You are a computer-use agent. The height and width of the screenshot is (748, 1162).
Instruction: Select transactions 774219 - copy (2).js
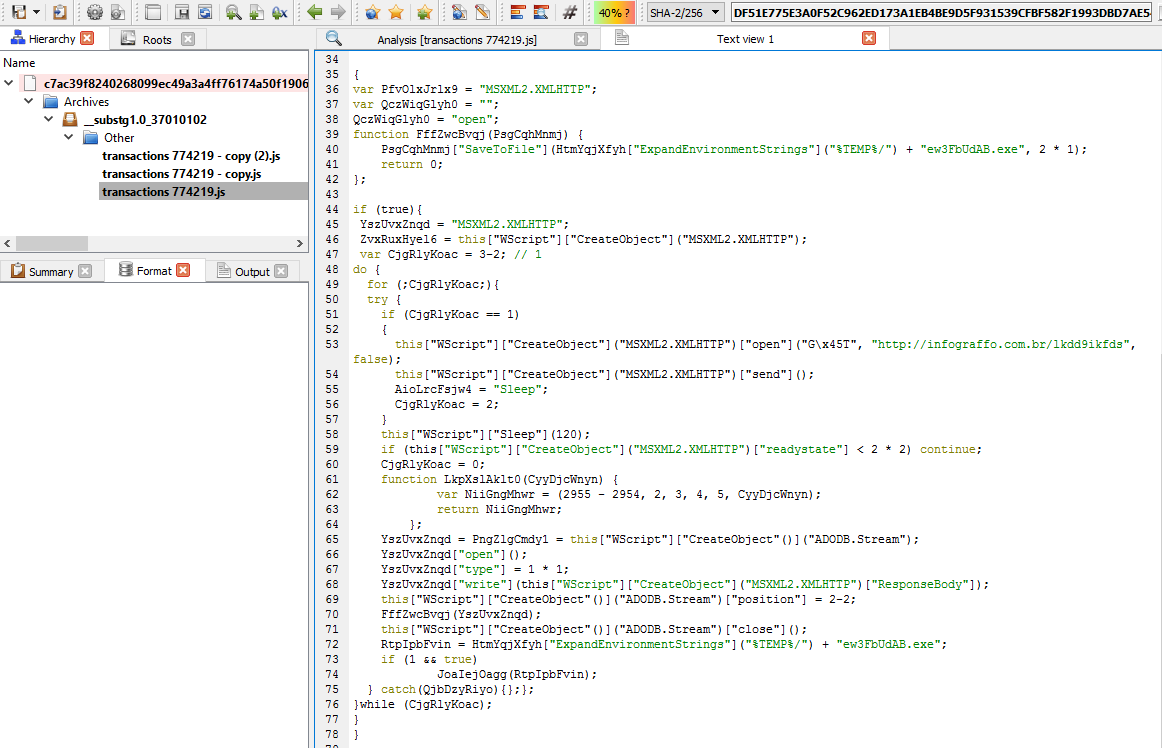click(x=190, y=156)
